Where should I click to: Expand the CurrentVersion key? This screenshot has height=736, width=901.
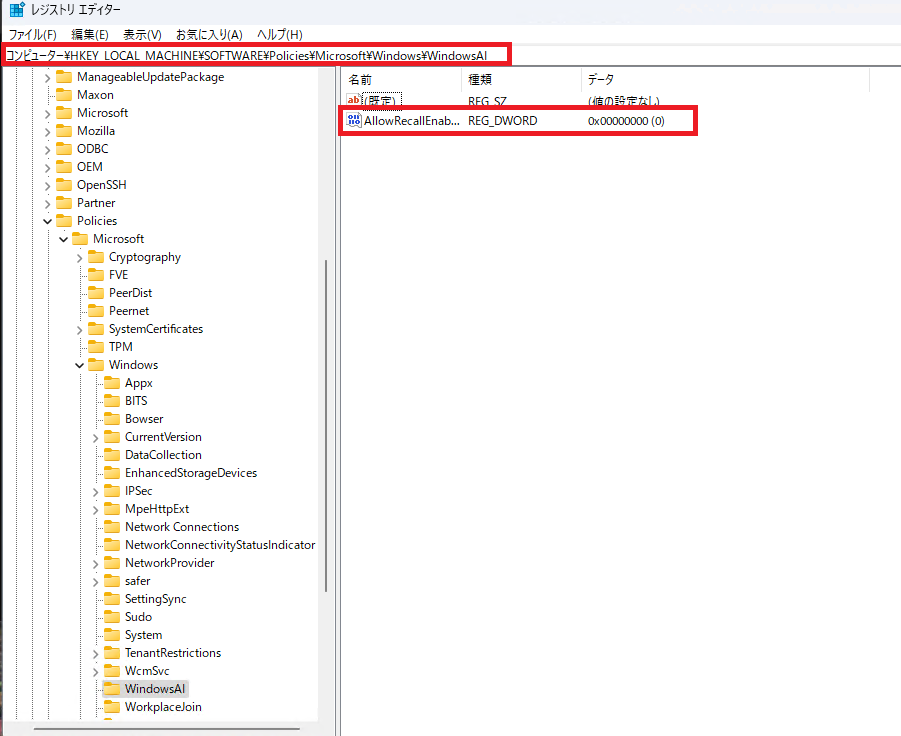click(x=96, y=438)
